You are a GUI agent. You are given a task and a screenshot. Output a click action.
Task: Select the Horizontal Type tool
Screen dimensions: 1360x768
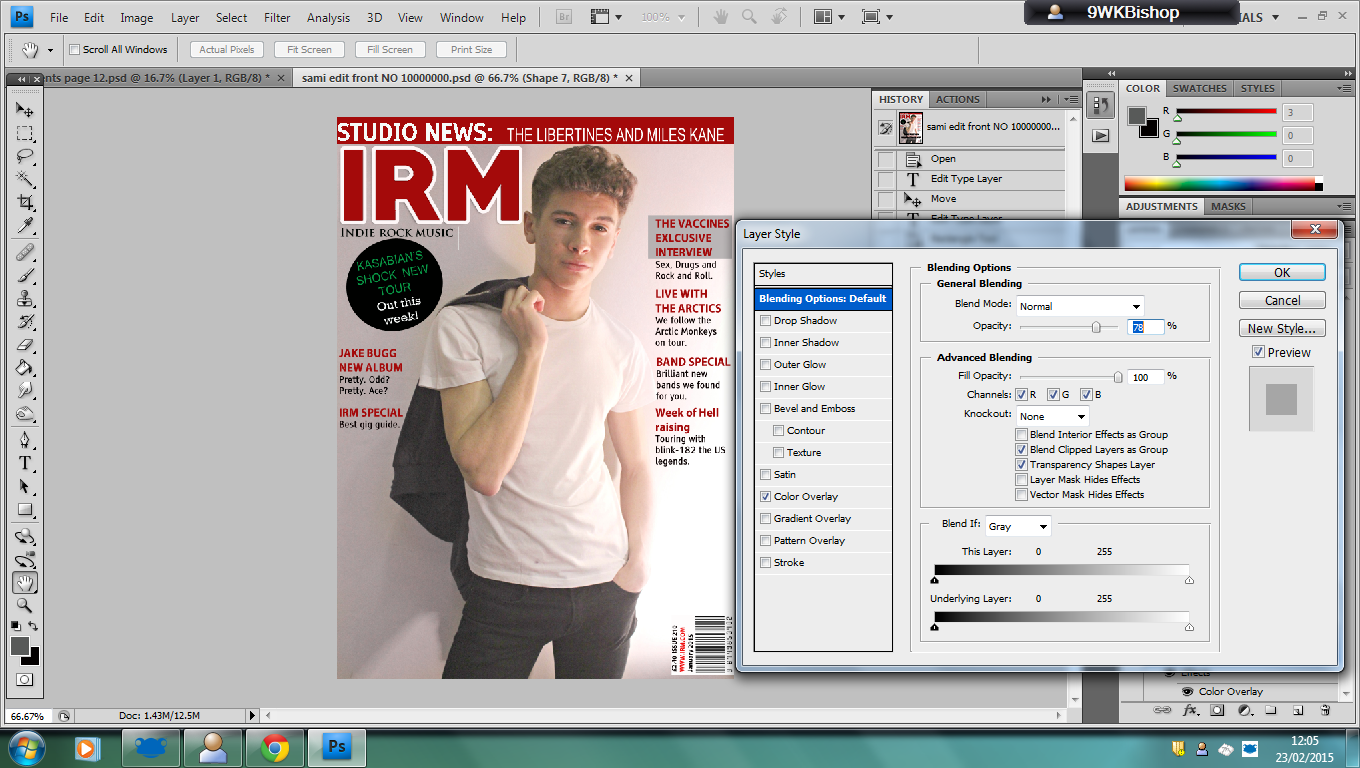[x=25, y=463]
